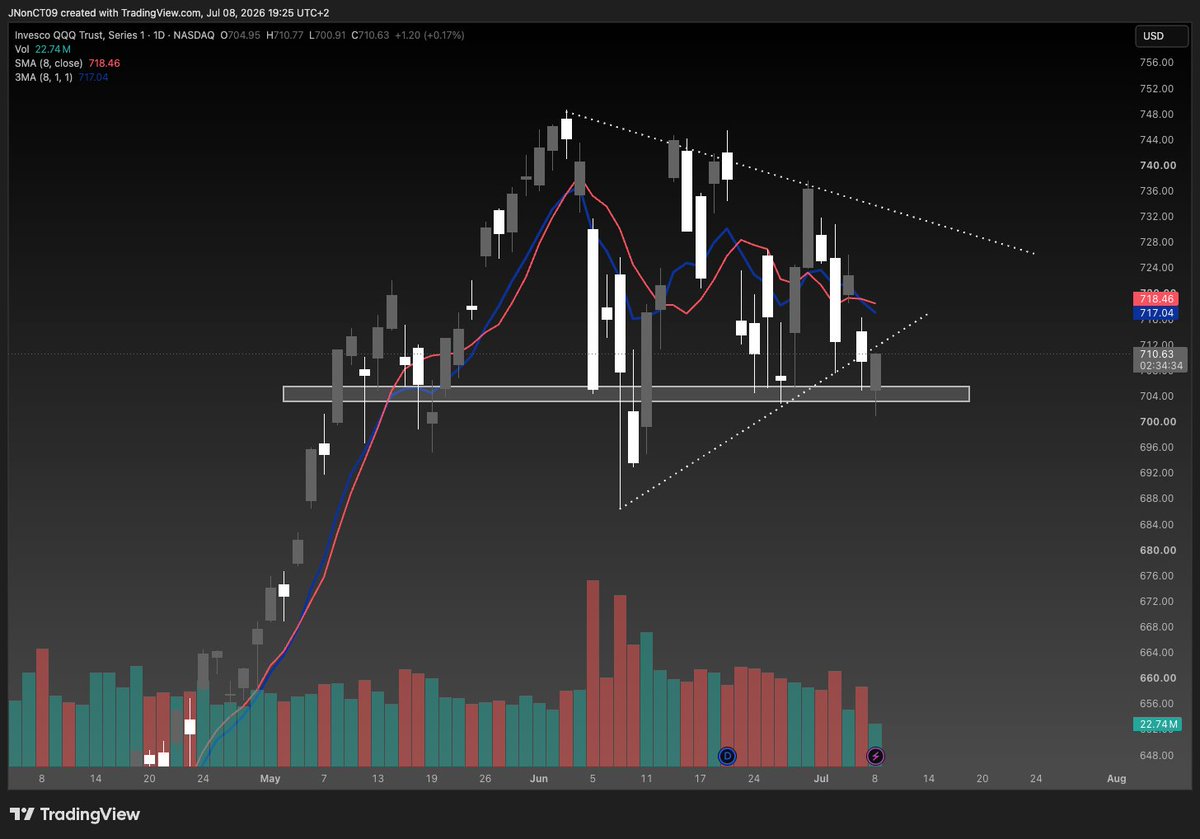Click the 700.00 price axis label
Screen dimensions: 1200x839
(x=1157, y=422)
